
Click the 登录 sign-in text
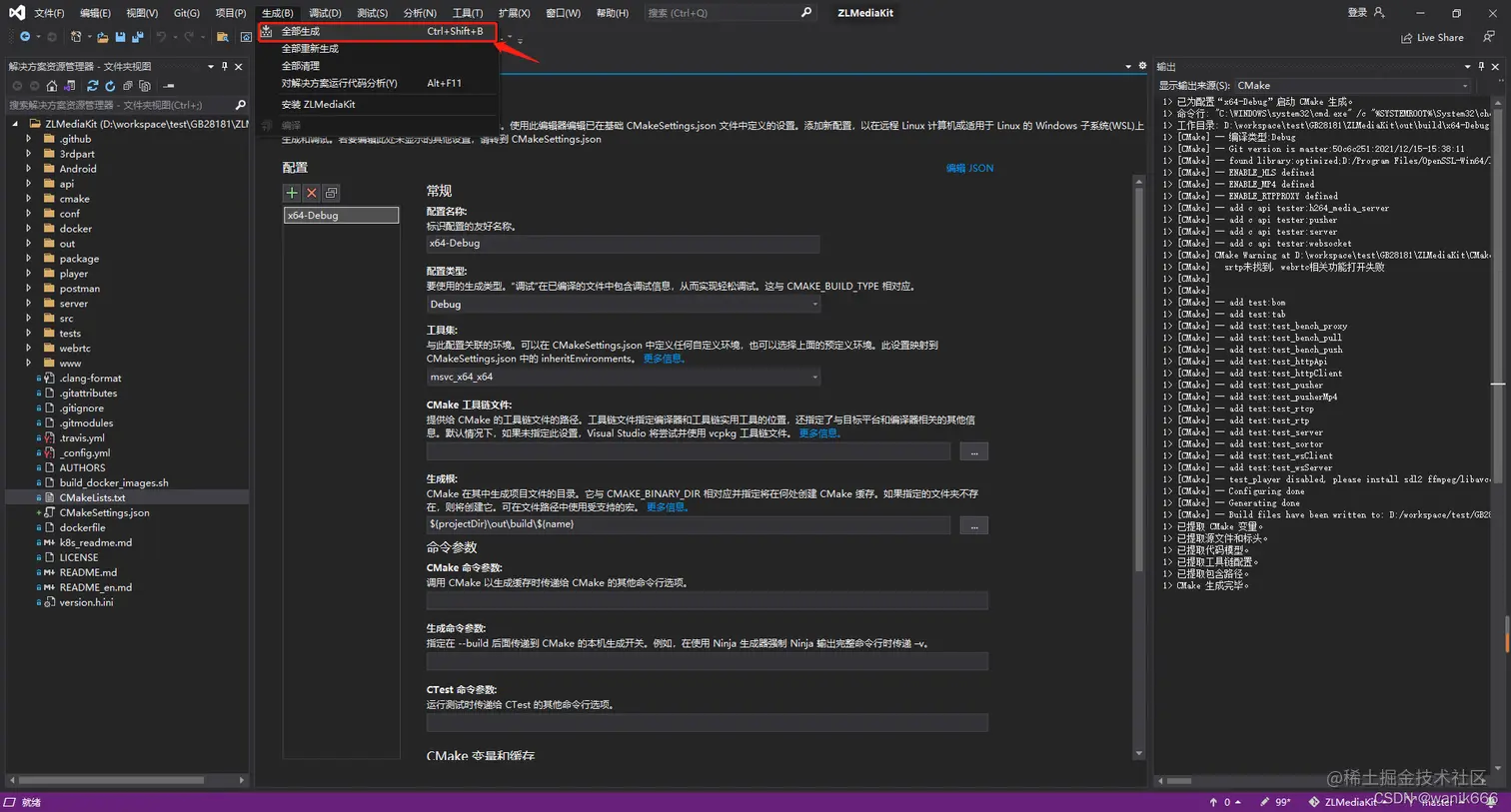tap(1357, 13)
